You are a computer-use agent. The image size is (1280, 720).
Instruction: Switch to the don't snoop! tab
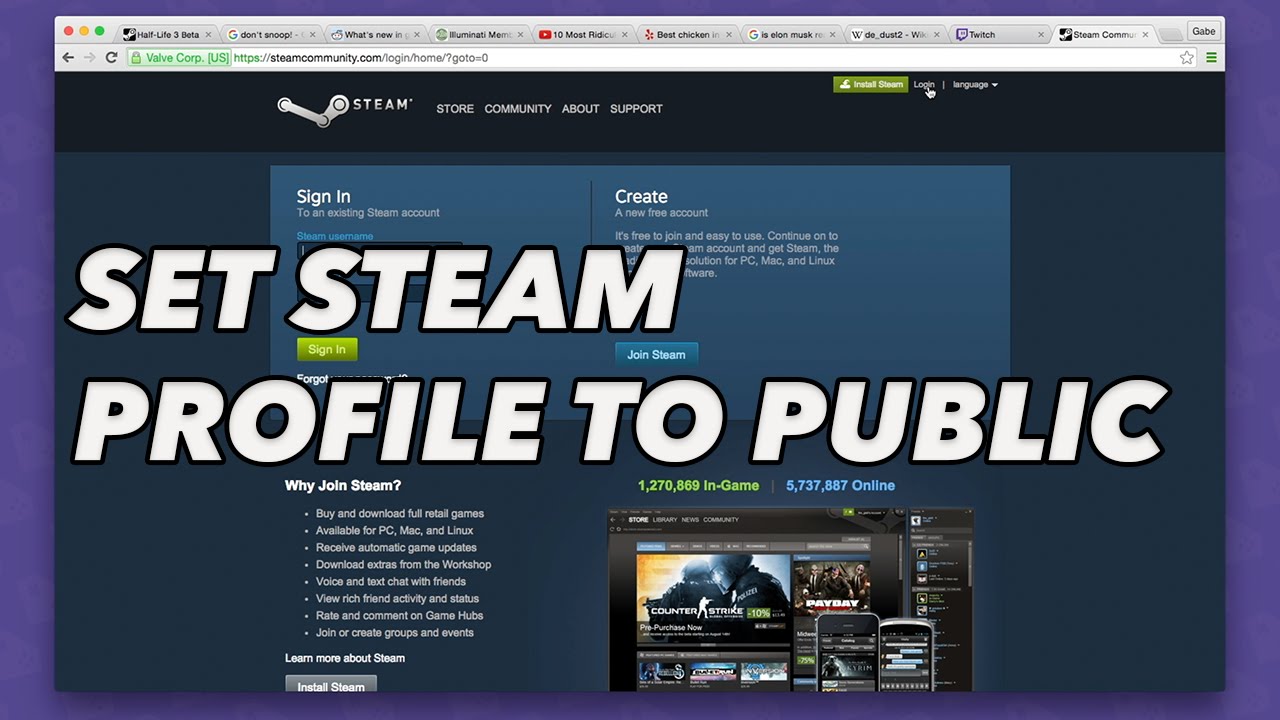[x=270, y=35]
